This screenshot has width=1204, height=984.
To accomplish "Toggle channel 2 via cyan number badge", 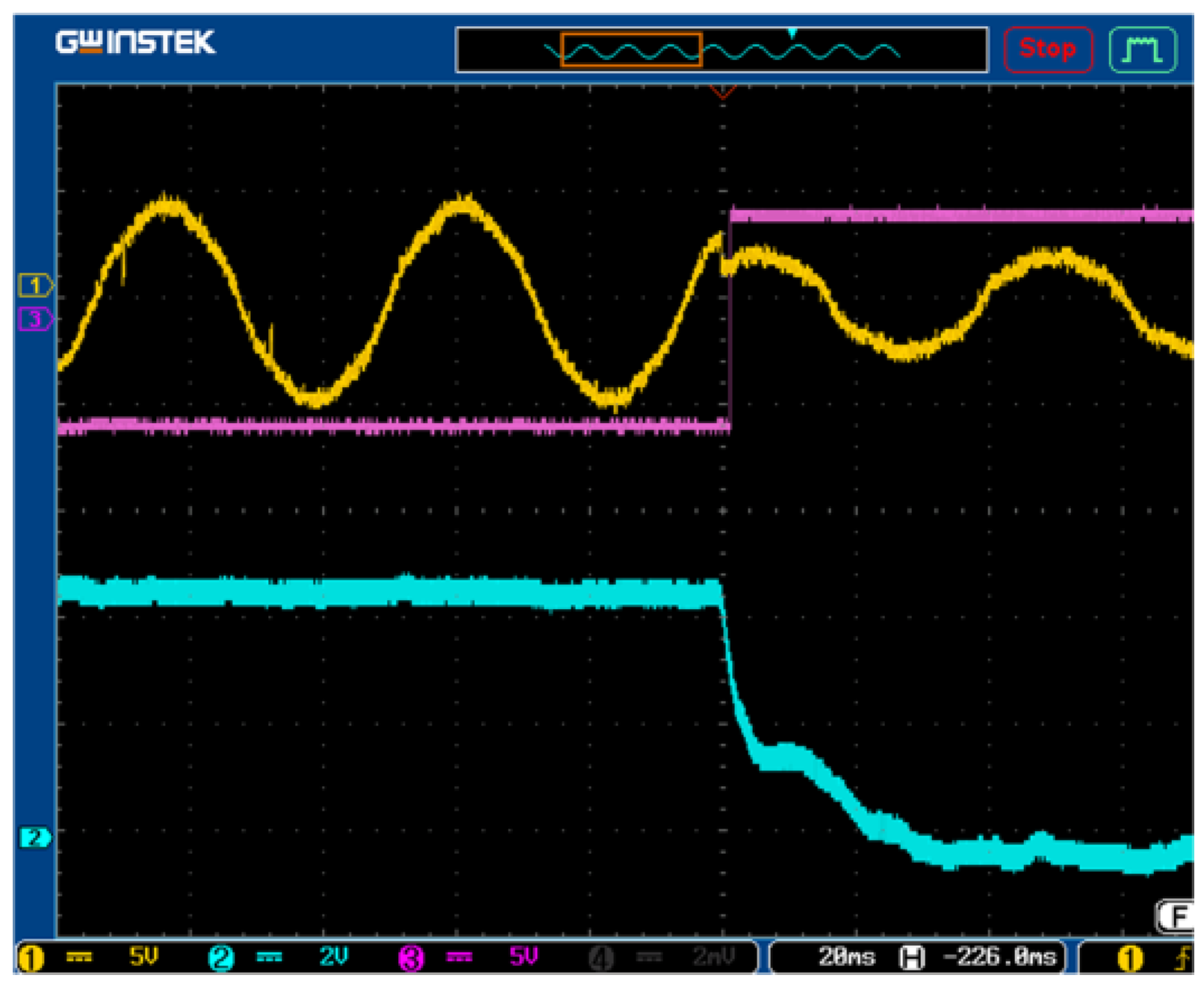I will point(221,959).
